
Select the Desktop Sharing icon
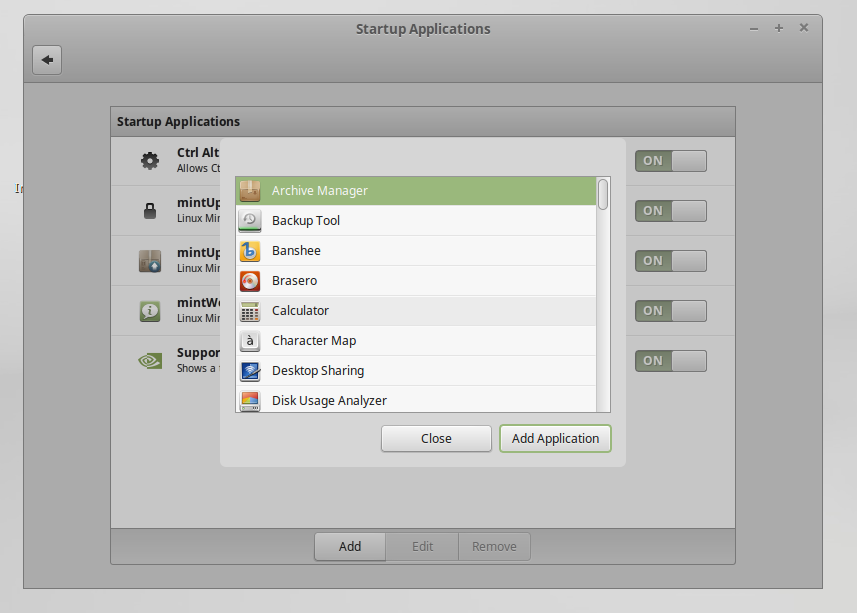point(250,371)
